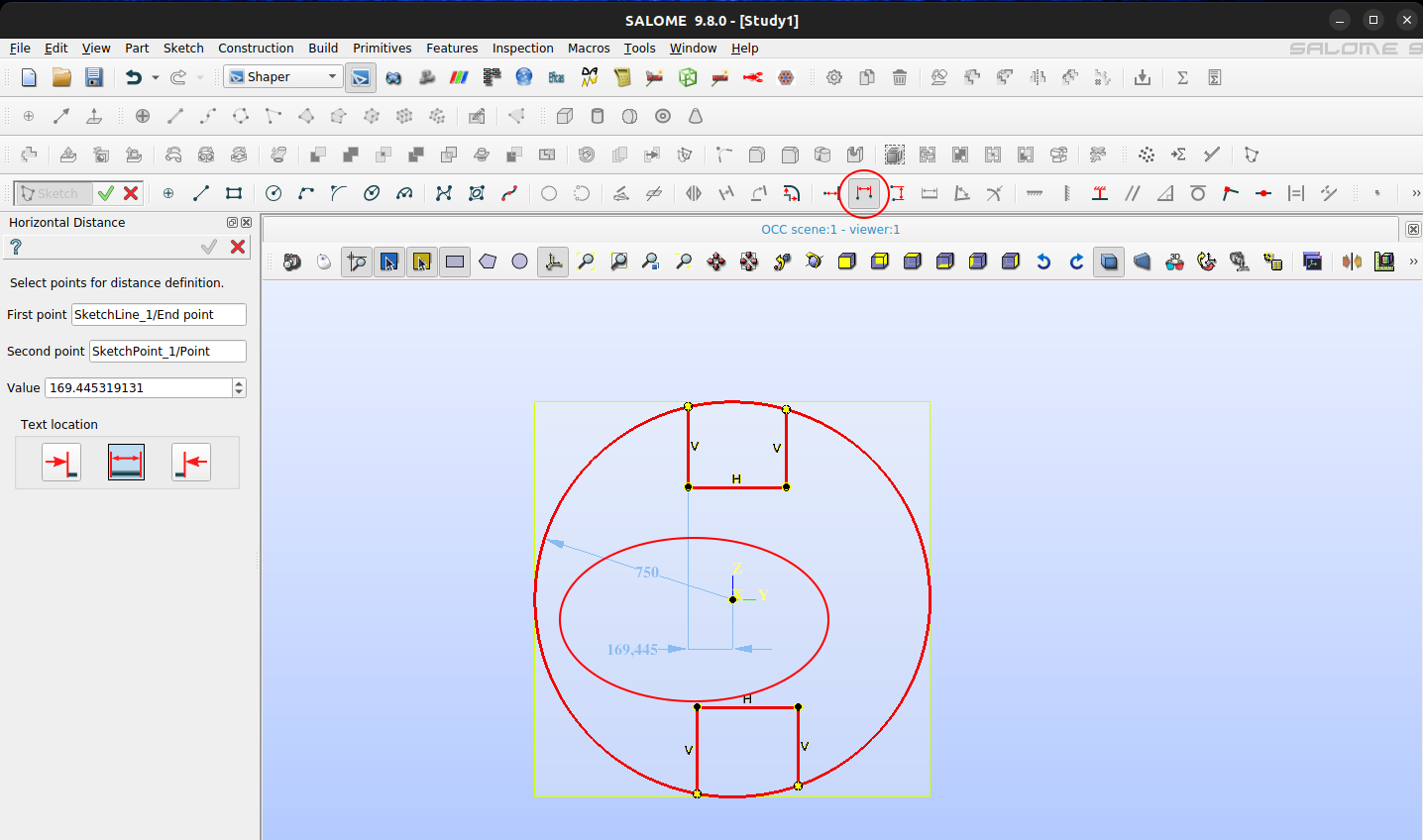Expand hidden sketch toolbar items chevron
This screenshot has width=1423, height=840.
(x=1415, y=193)
